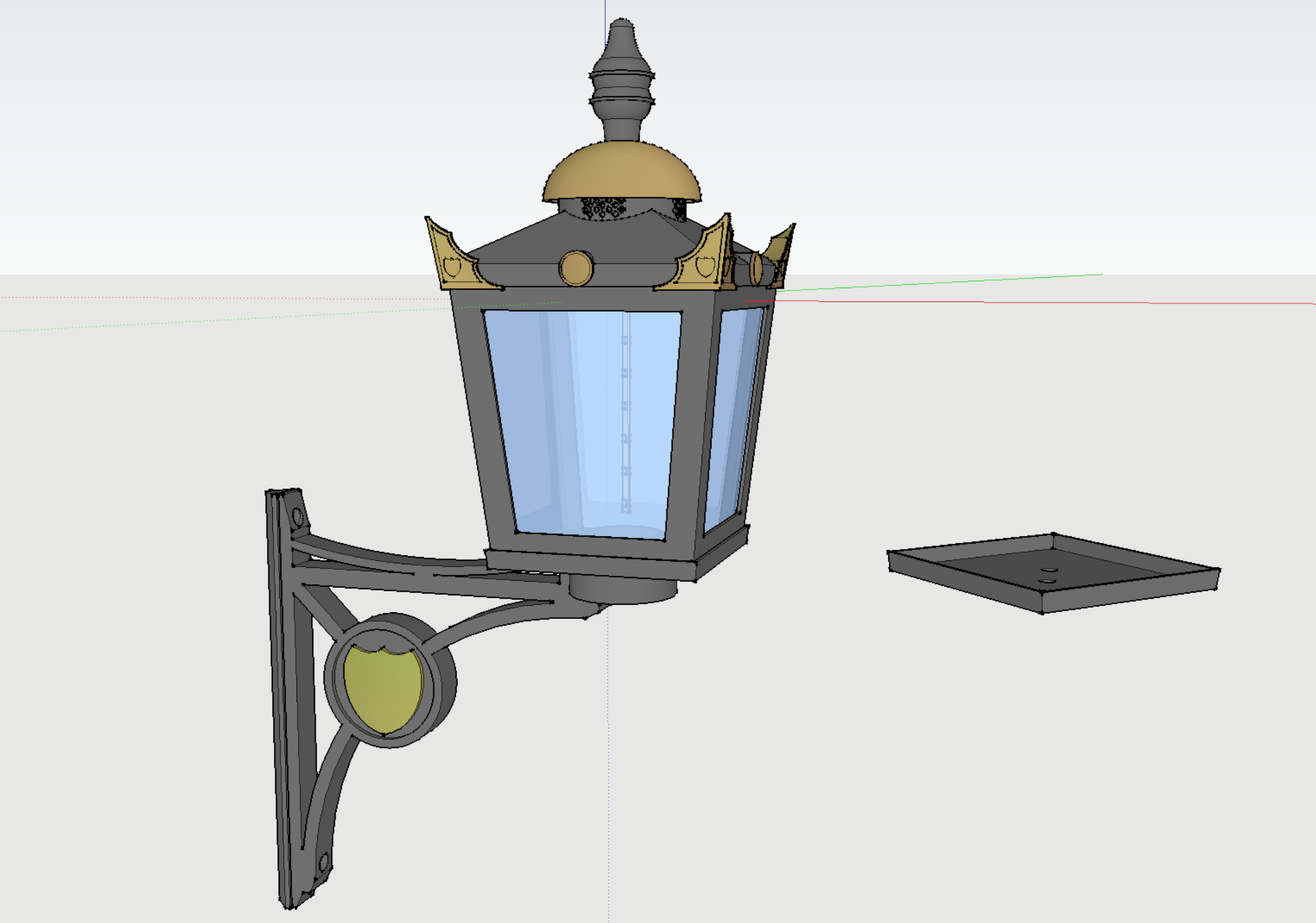
Task: Click the front blue glass pane
Action: (x=579, y=424)
